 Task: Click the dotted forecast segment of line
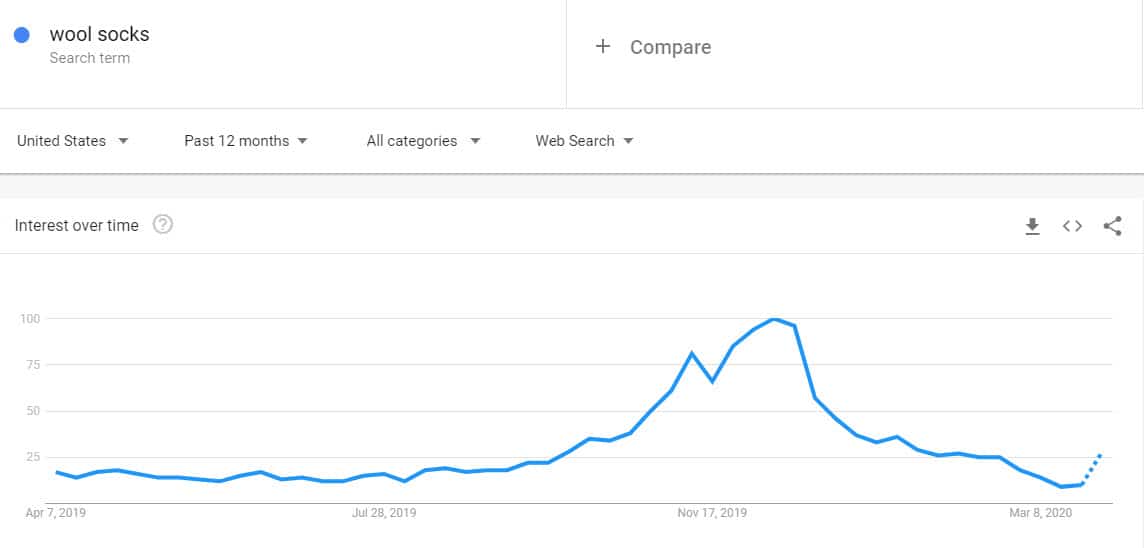(x=1092, y=469)
